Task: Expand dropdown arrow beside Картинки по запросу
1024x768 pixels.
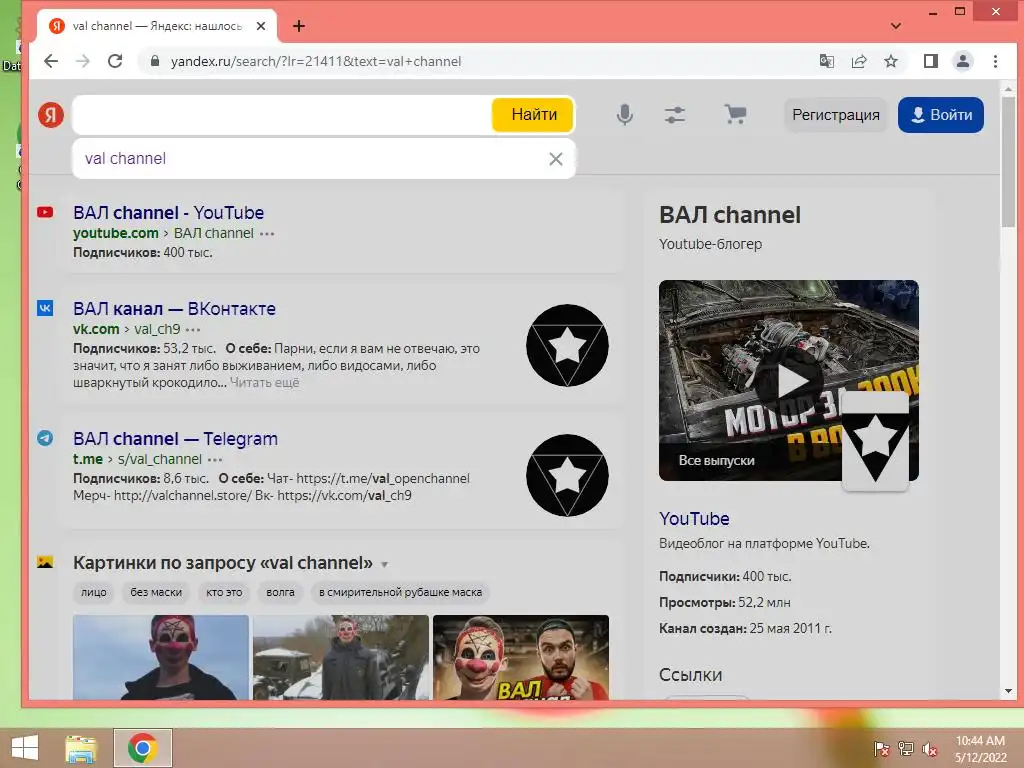Action: click(x=385, y=564)
